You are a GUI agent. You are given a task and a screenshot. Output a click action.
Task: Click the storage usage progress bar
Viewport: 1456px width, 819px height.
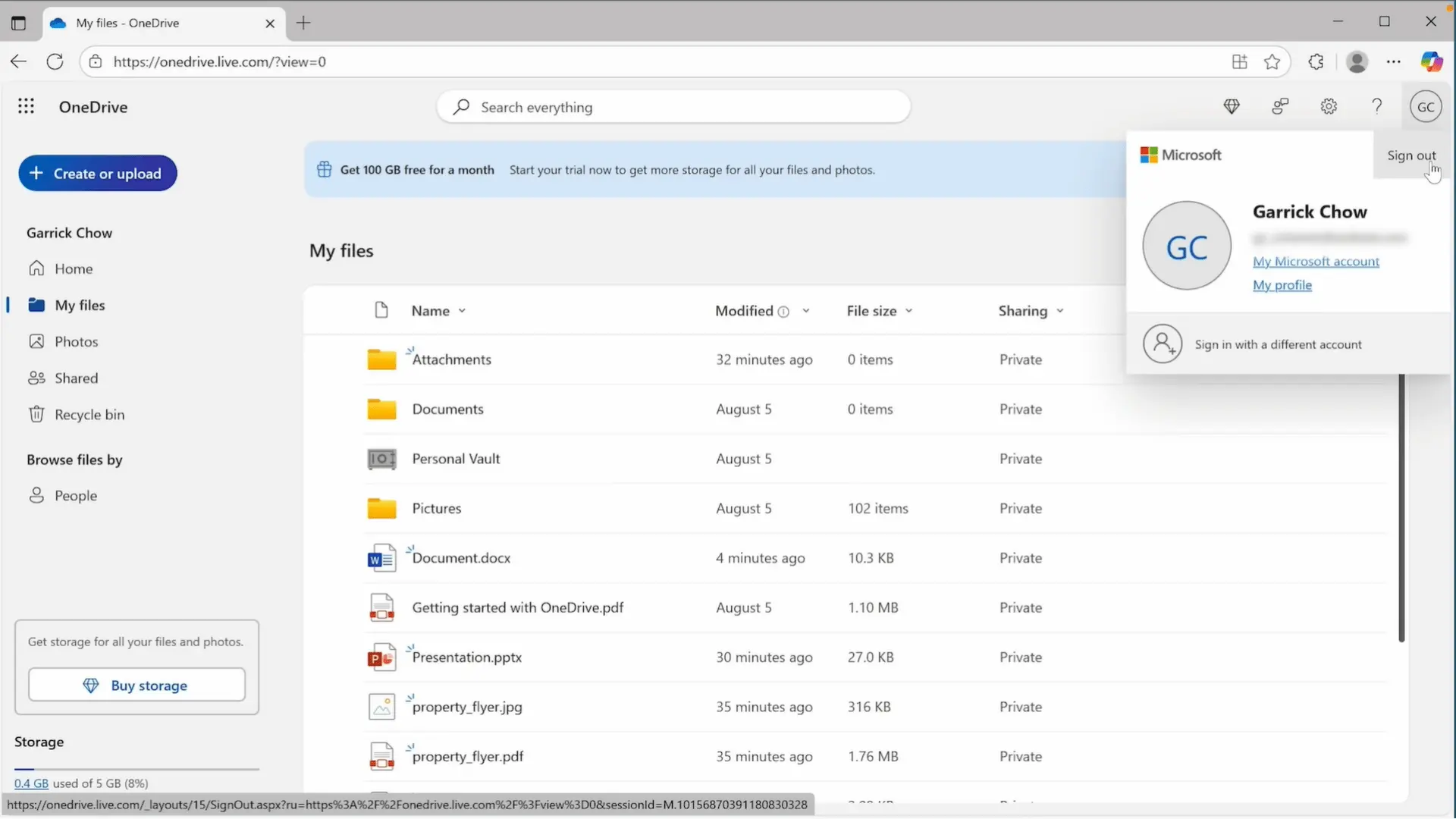136,769
